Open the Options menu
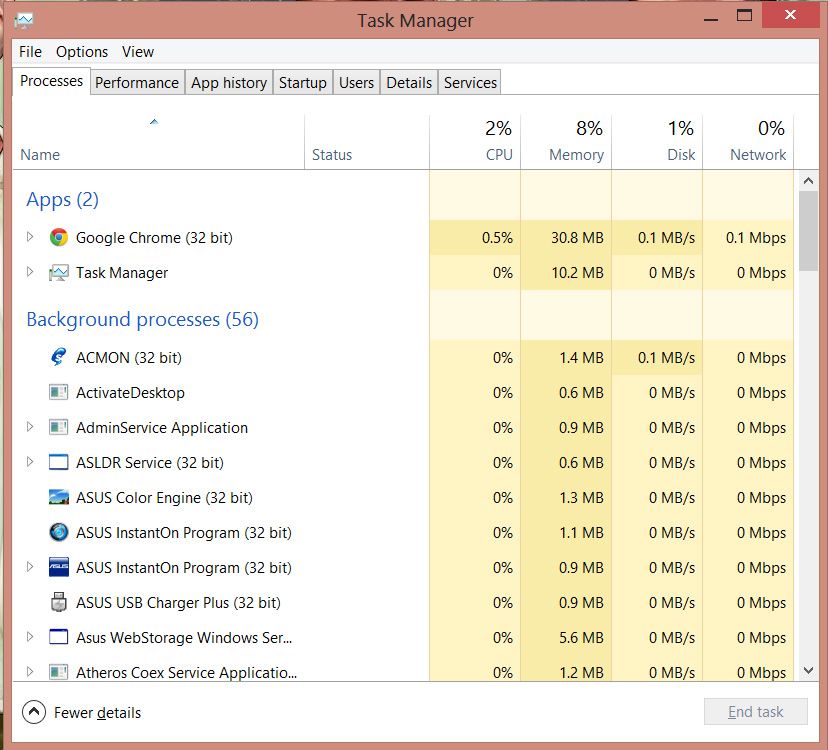Image resolution: width=828 pixels, height=750 pixels. [x=82, y=52]
